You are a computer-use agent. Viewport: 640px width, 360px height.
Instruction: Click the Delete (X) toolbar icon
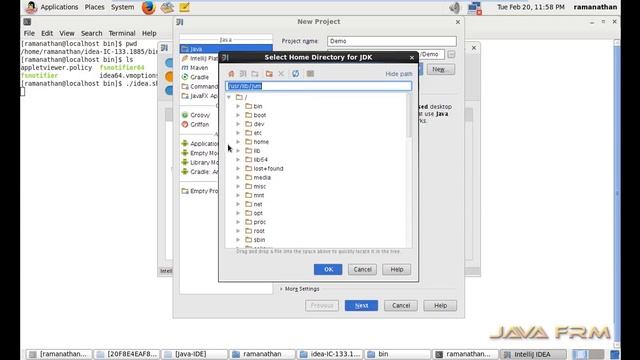coord(281,74)
